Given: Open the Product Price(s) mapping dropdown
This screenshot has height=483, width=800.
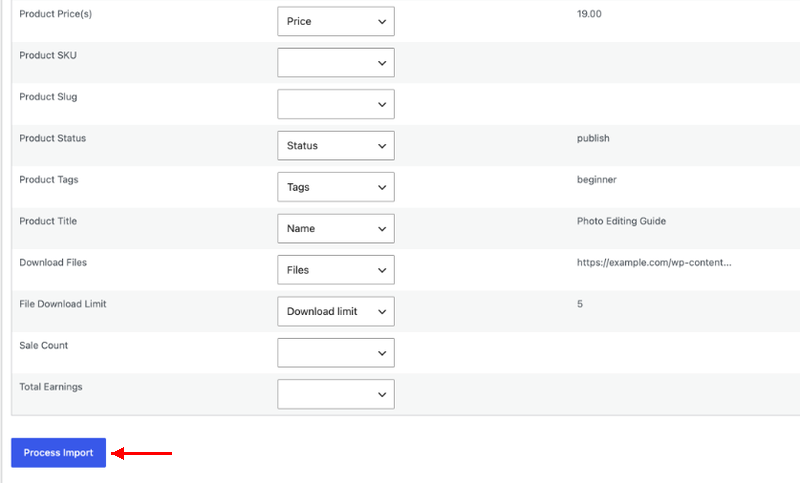Looking at the screenshot, I should point(336,21).
